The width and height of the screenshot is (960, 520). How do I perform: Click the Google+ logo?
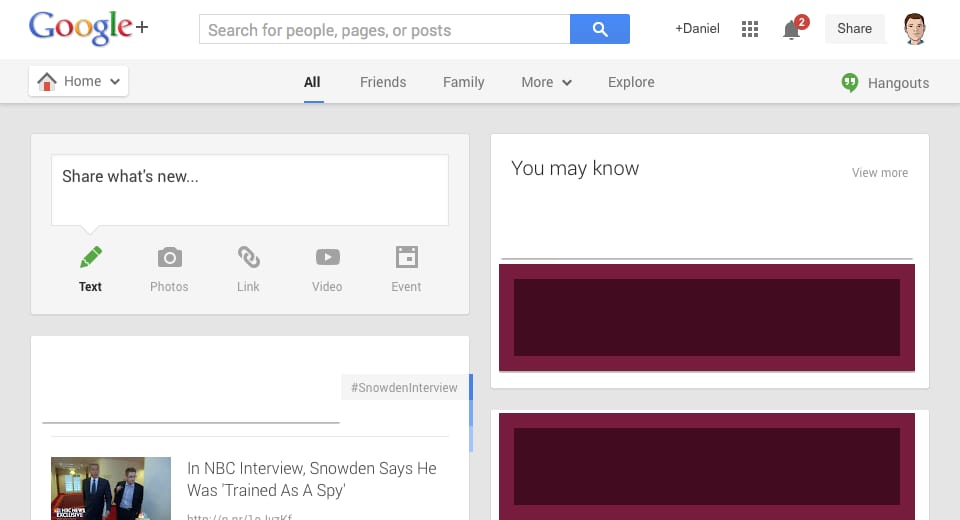coord(89,28)
